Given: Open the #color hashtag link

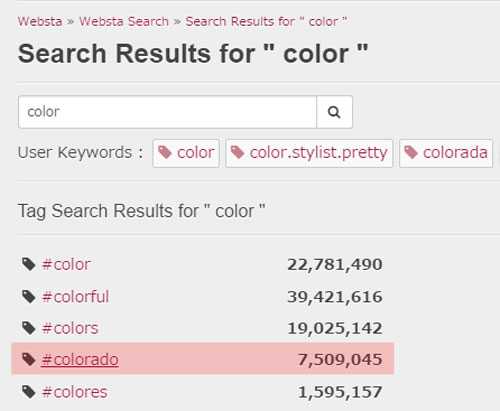Looking at the screenshot, I should [x=66, y=265].
